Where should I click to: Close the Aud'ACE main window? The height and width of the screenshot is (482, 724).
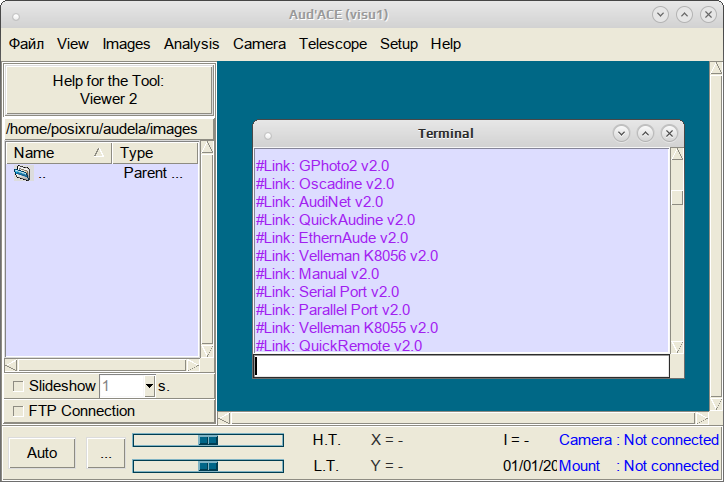[708, 15]
